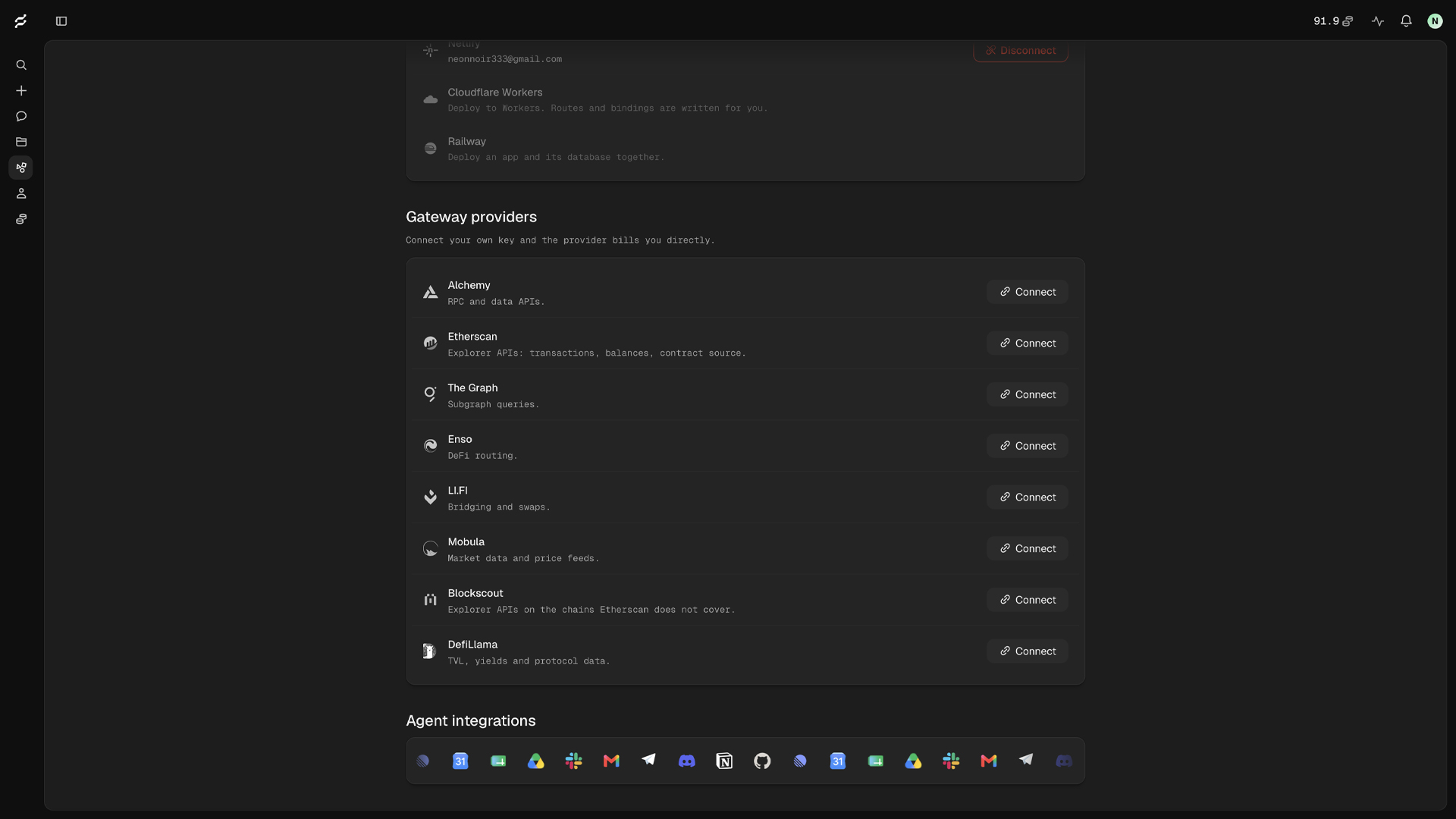Image resolution: width=1456 pixels, height=819 pixels.
Task: Click the Enso provider name
Action: pyautogui.click(x=460, y=439)
